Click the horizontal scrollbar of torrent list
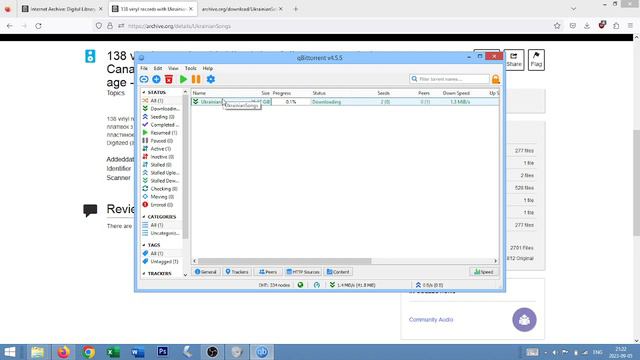The image size is (640, 360). (x=284, y=261)
